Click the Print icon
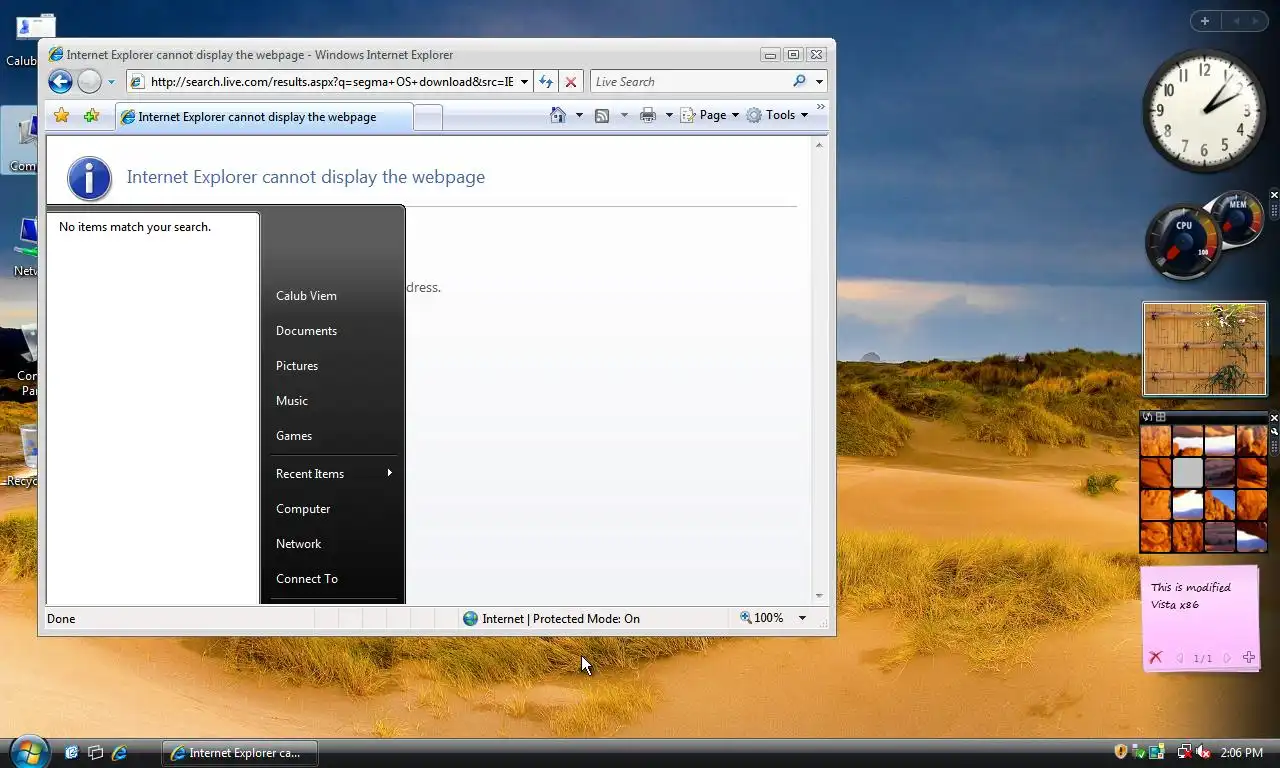 coord(648,115)
